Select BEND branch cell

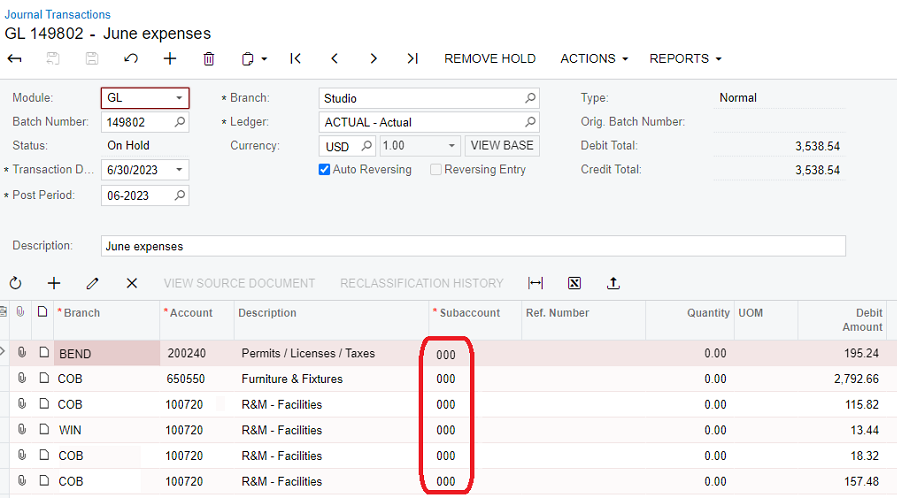click(x=107, y=353)
